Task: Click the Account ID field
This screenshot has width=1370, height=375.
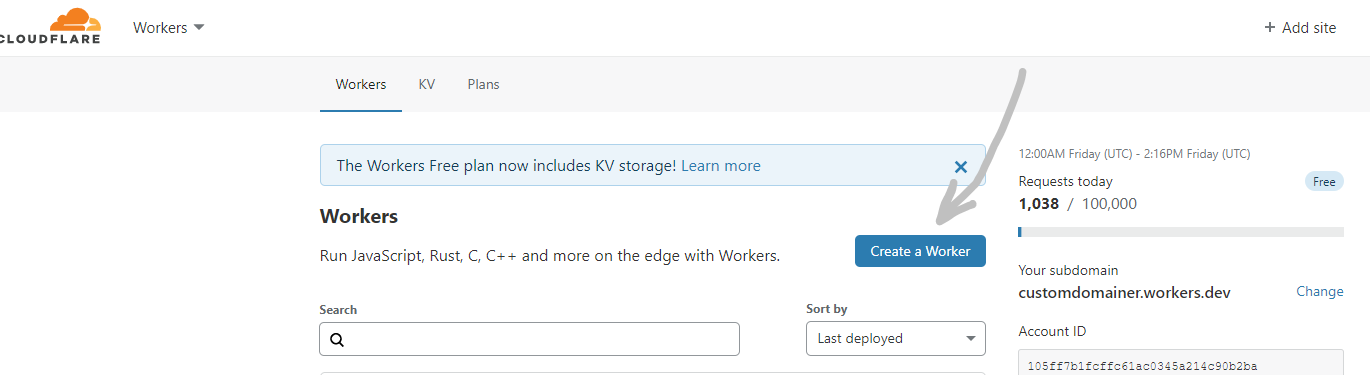Action: click(x=1181, y=362)
